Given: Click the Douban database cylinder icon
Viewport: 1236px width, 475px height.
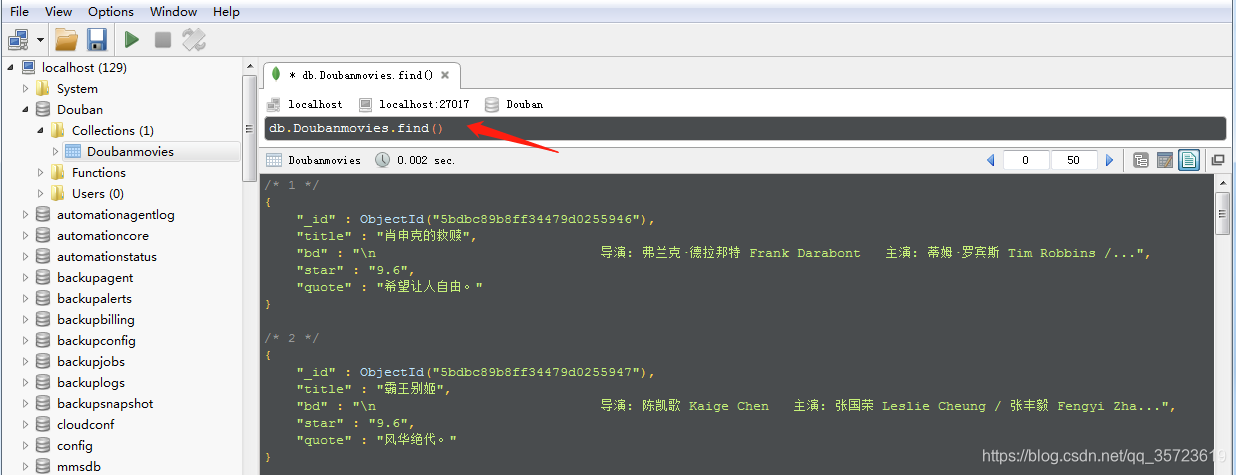Looking at the screenshot, I should (x=42, y=109).
